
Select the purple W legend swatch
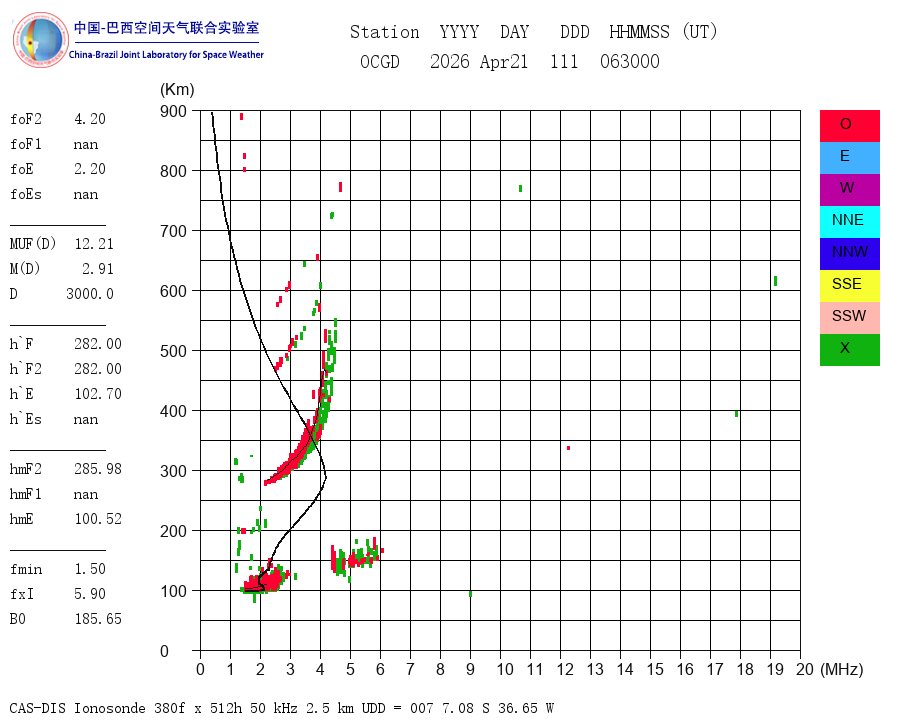[849, 190]
